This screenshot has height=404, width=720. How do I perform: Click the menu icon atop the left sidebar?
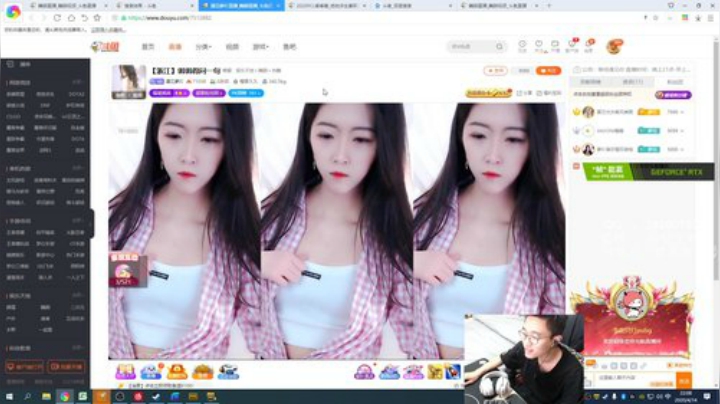coord(10,64)
